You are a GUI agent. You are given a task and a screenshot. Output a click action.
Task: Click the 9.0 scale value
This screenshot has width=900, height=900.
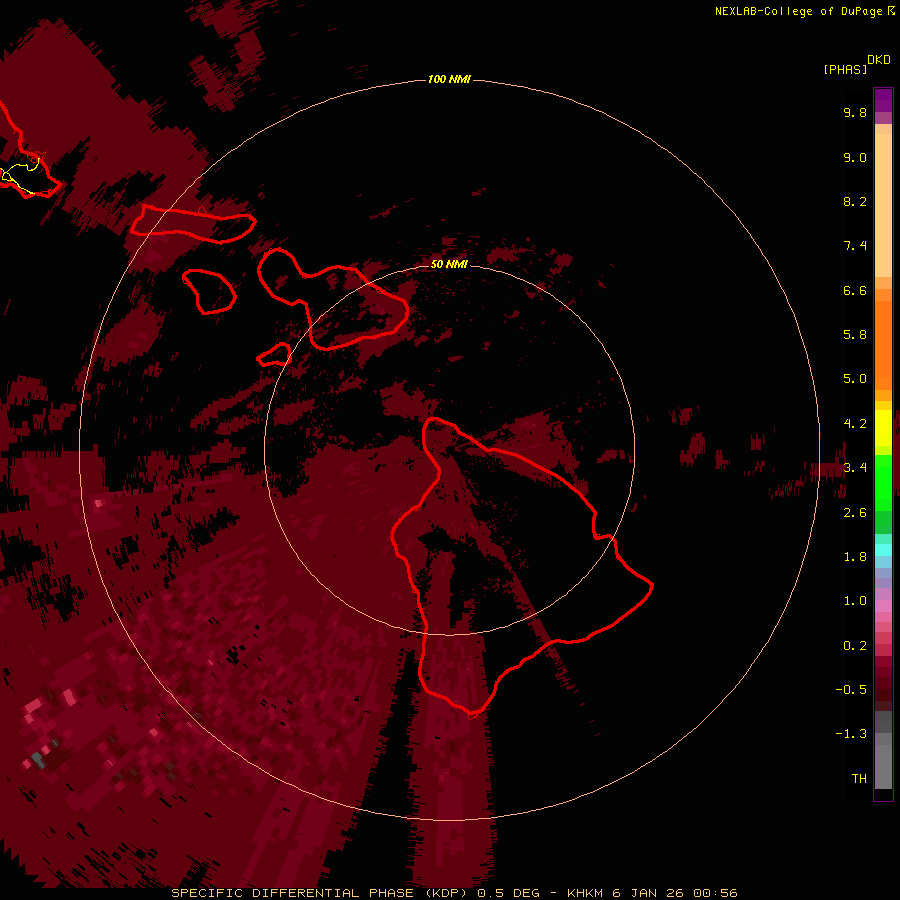pos(855,157)
